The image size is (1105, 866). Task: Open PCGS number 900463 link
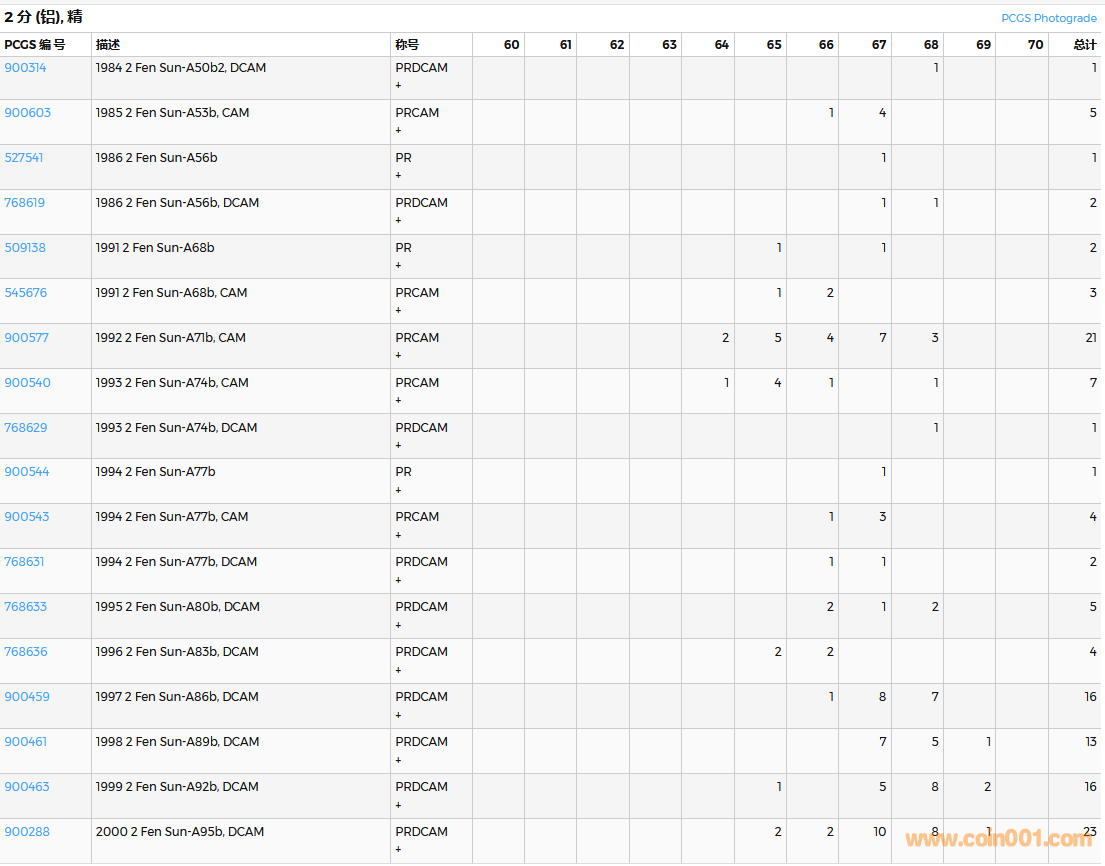pyautogui.click(x=27, y=787)
